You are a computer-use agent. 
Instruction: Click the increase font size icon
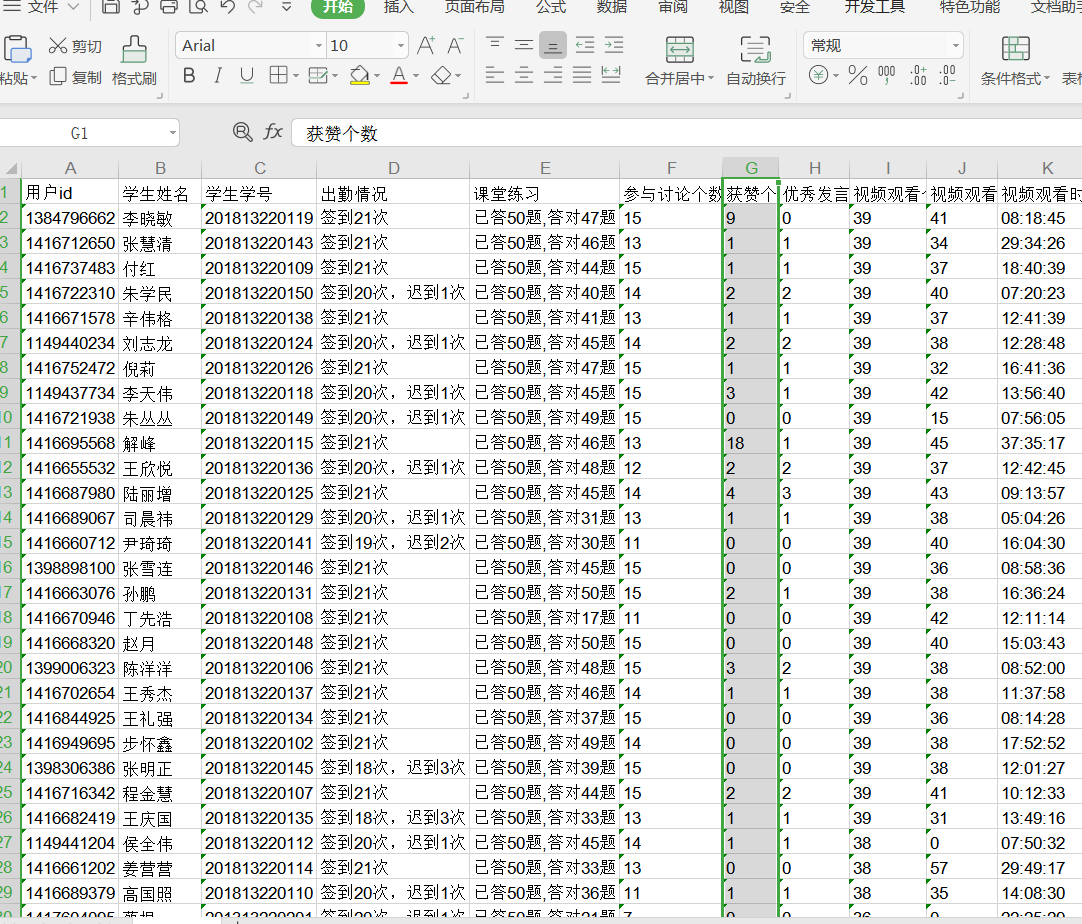[x=426, y=46]
